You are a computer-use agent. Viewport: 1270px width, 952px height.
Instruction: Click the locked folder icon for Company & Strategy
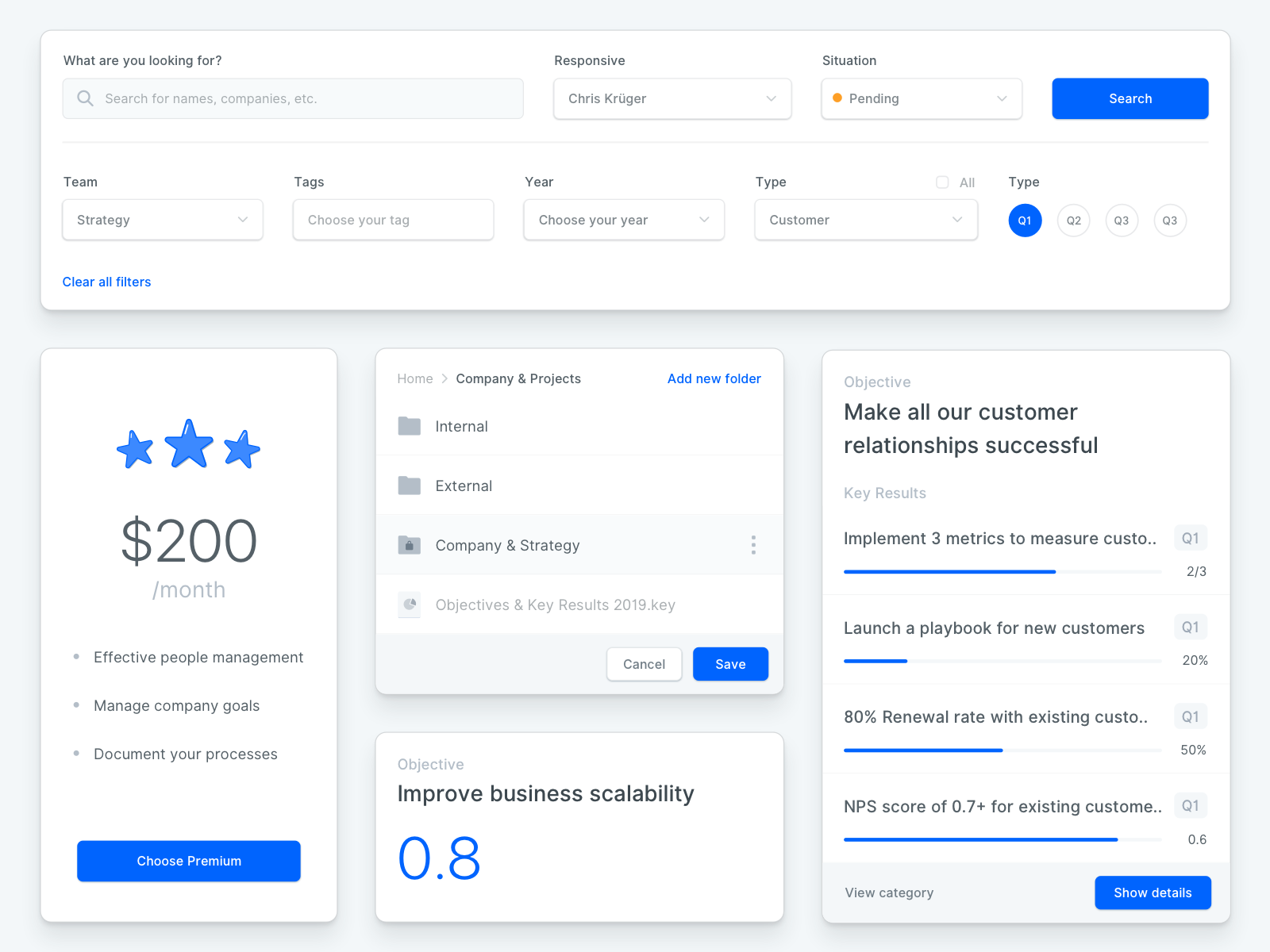(410, 545)
